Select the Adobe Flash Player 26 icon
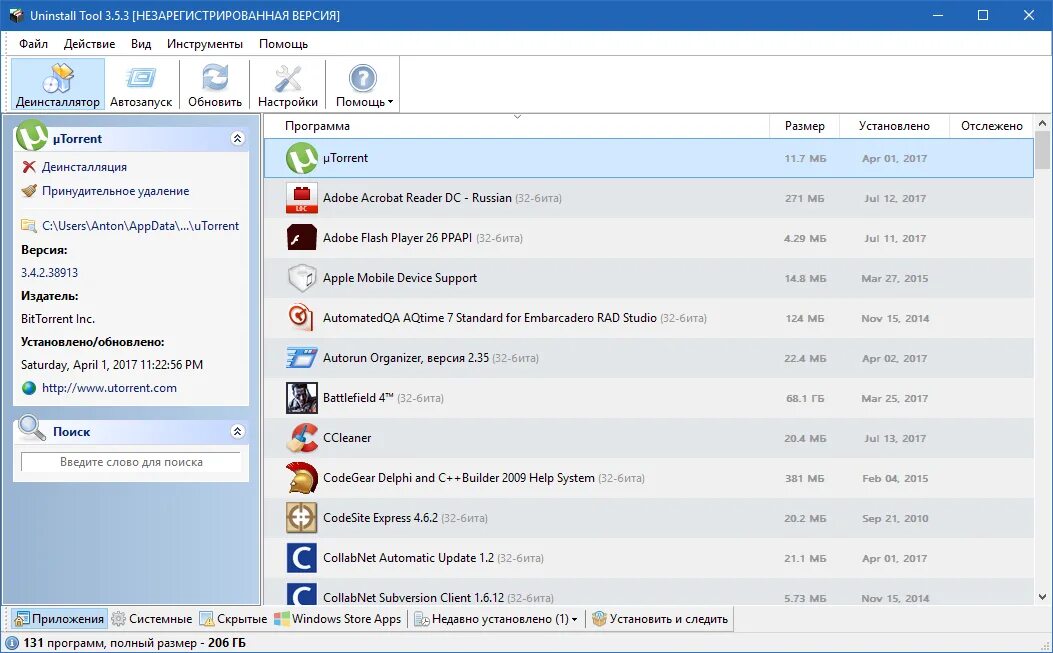 (302, 238)
